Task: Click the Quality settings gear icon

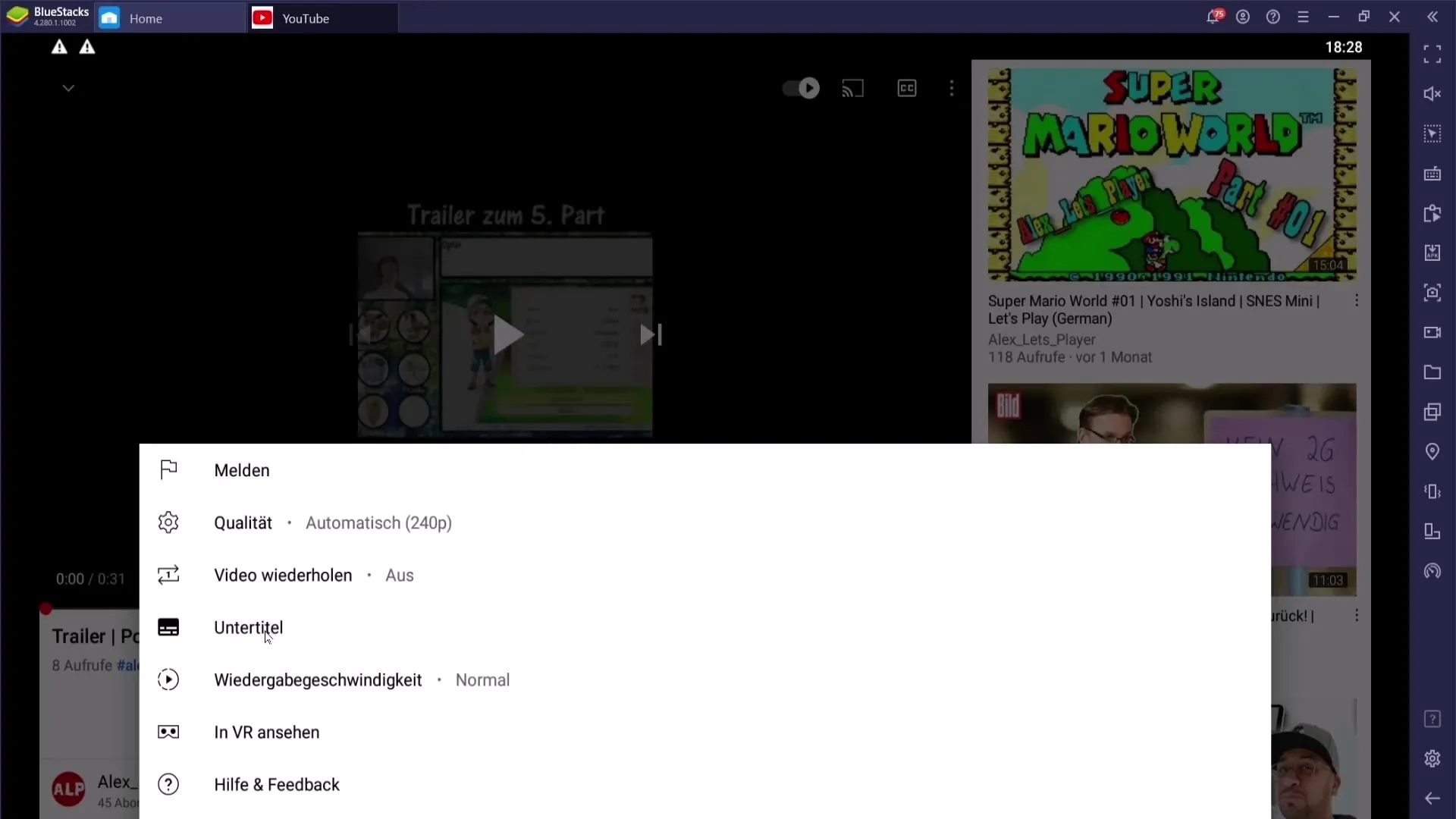Action: click(168, 522)
